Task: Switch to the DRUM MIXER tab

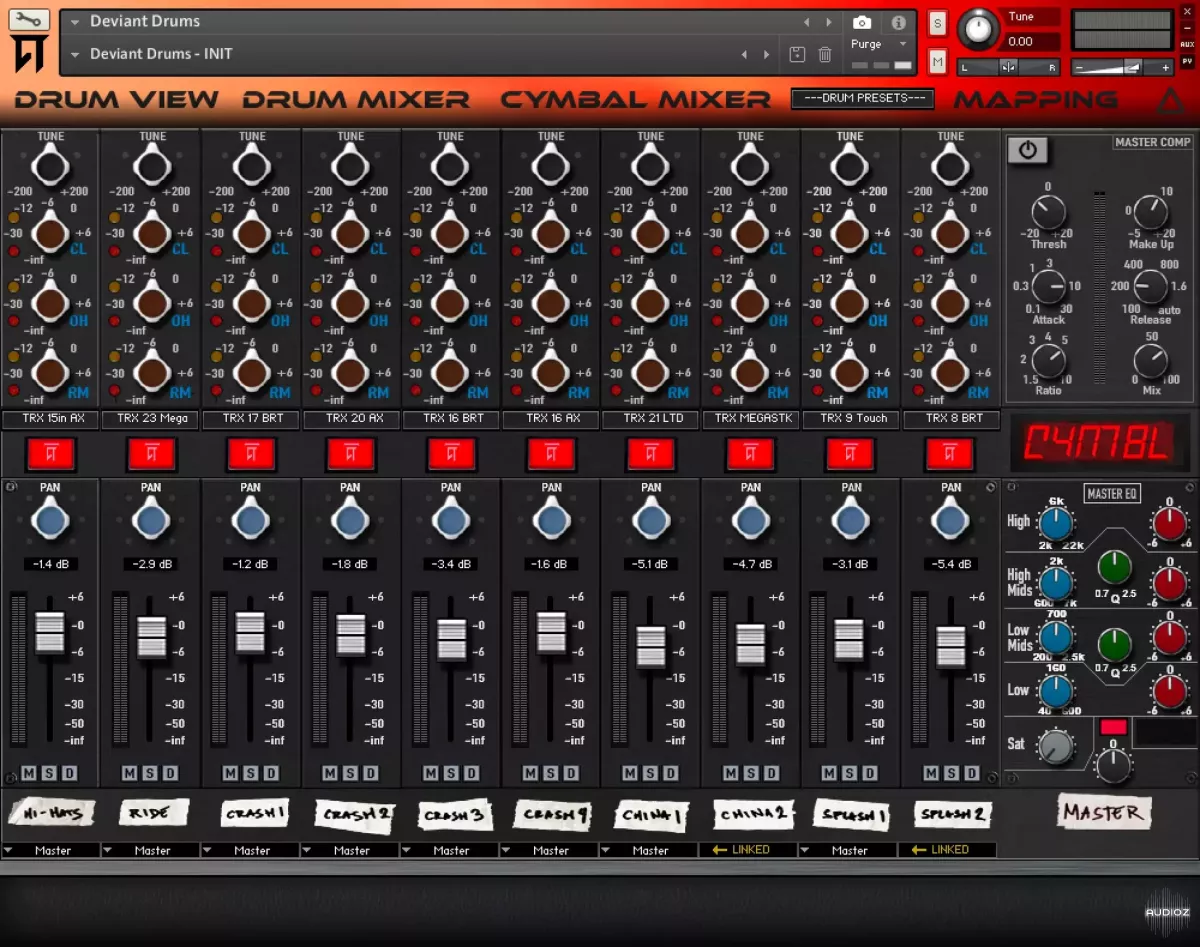Action: (x=356, y=100)
